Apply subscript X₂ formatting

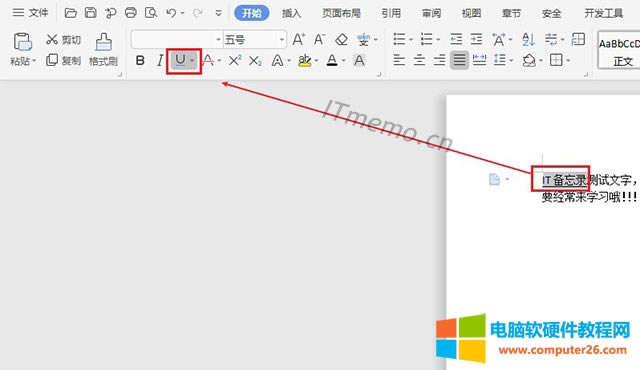click(255, 61)
